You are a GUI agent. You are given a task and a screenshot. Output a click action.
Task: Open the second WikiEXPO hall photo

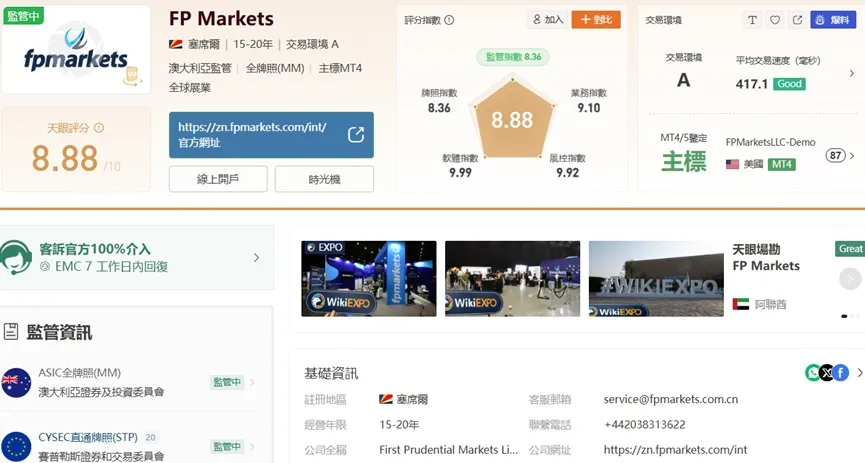click(x=512, y=279)
